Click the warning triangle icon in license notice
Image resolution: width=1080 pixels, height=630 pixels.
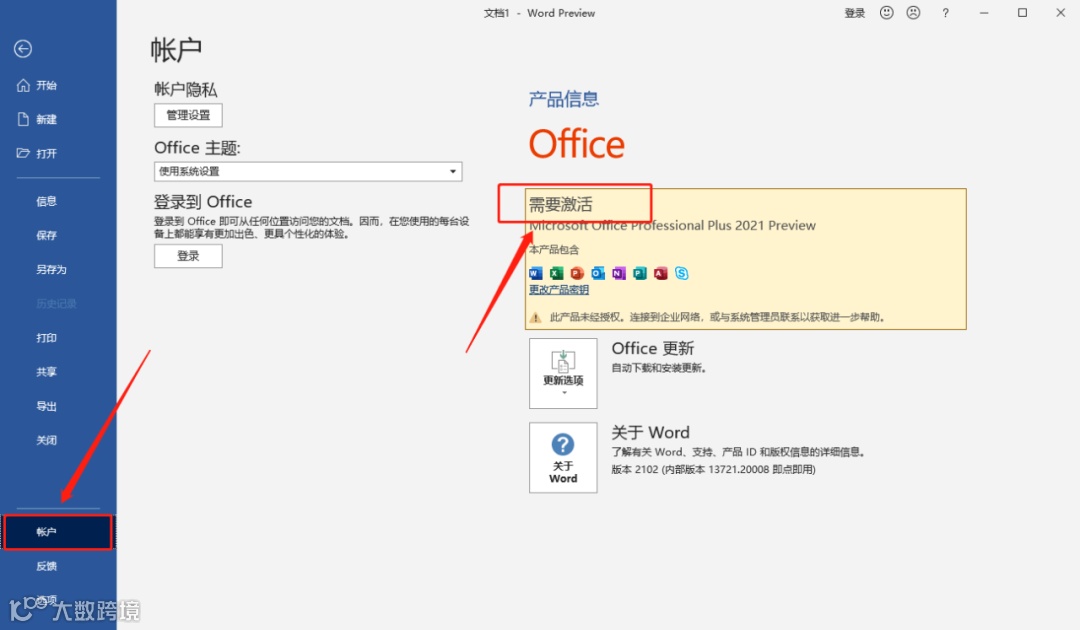[x=535, y=317]
